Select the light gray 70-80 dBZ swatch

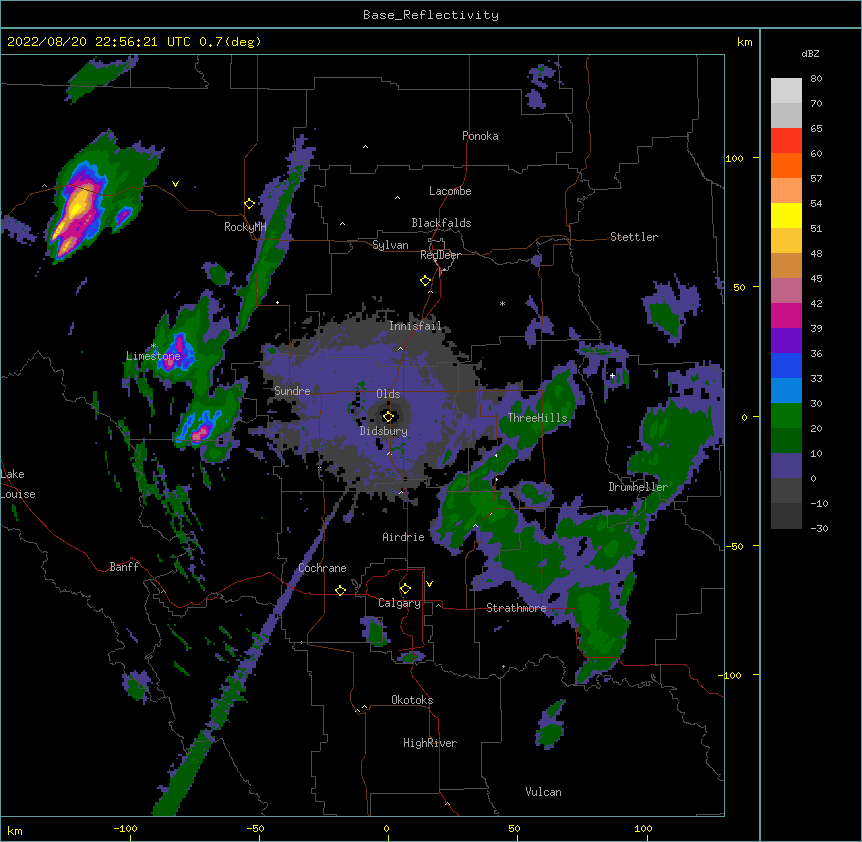[786, 91]
